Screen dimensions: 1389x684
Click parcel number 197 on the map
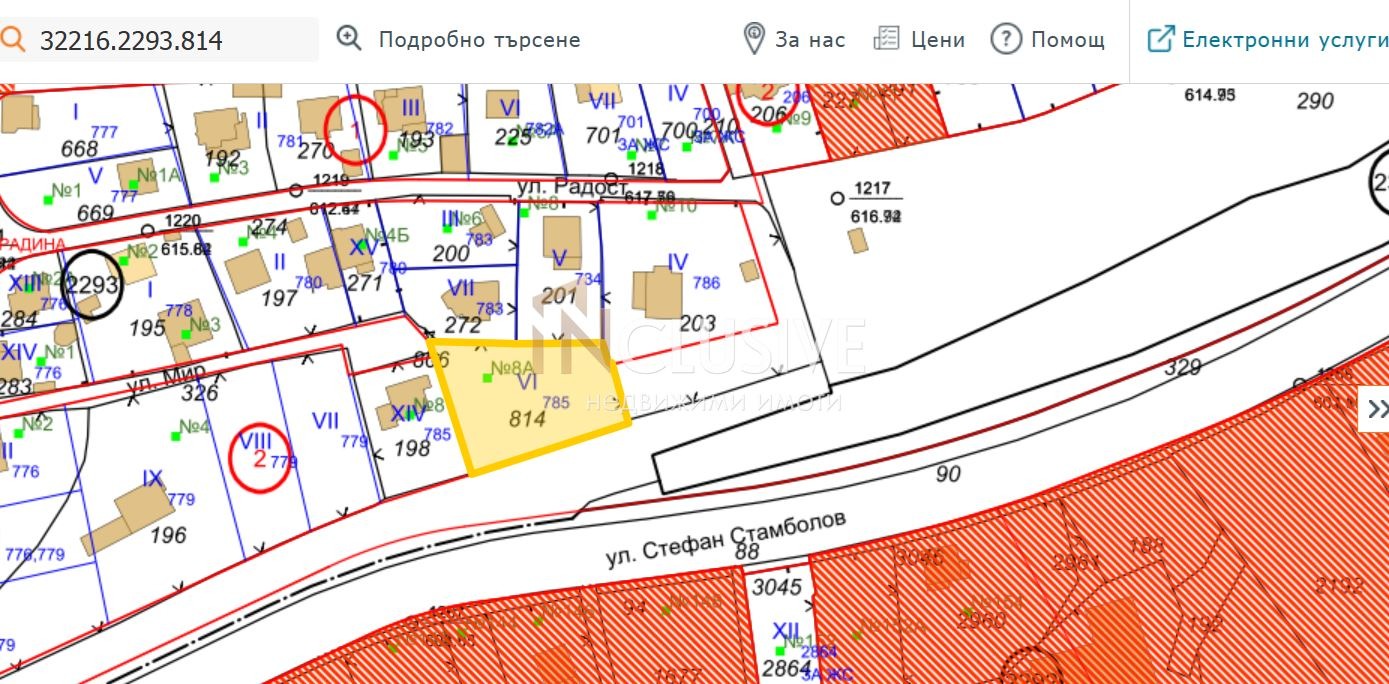coord(279,297)
